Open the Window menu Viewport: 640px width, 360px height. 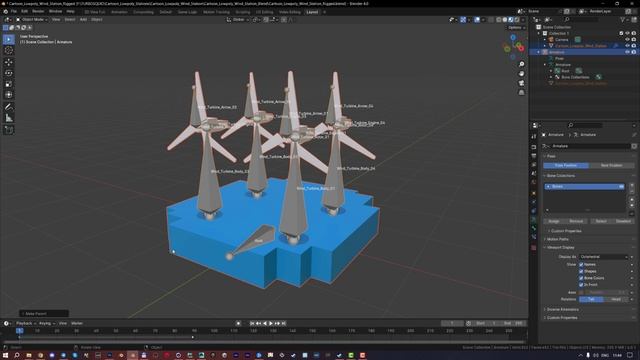pyautogui.click(x=56, y=11)
